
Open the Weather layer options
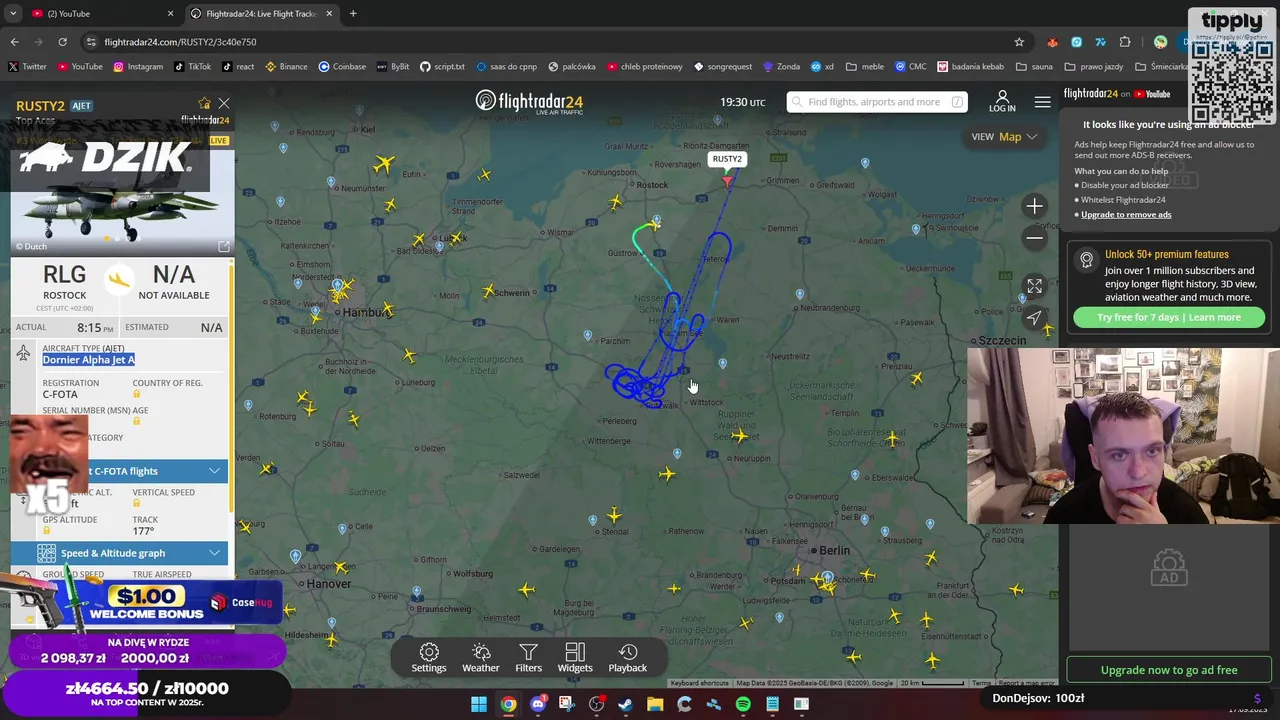[x=480, y=658]
